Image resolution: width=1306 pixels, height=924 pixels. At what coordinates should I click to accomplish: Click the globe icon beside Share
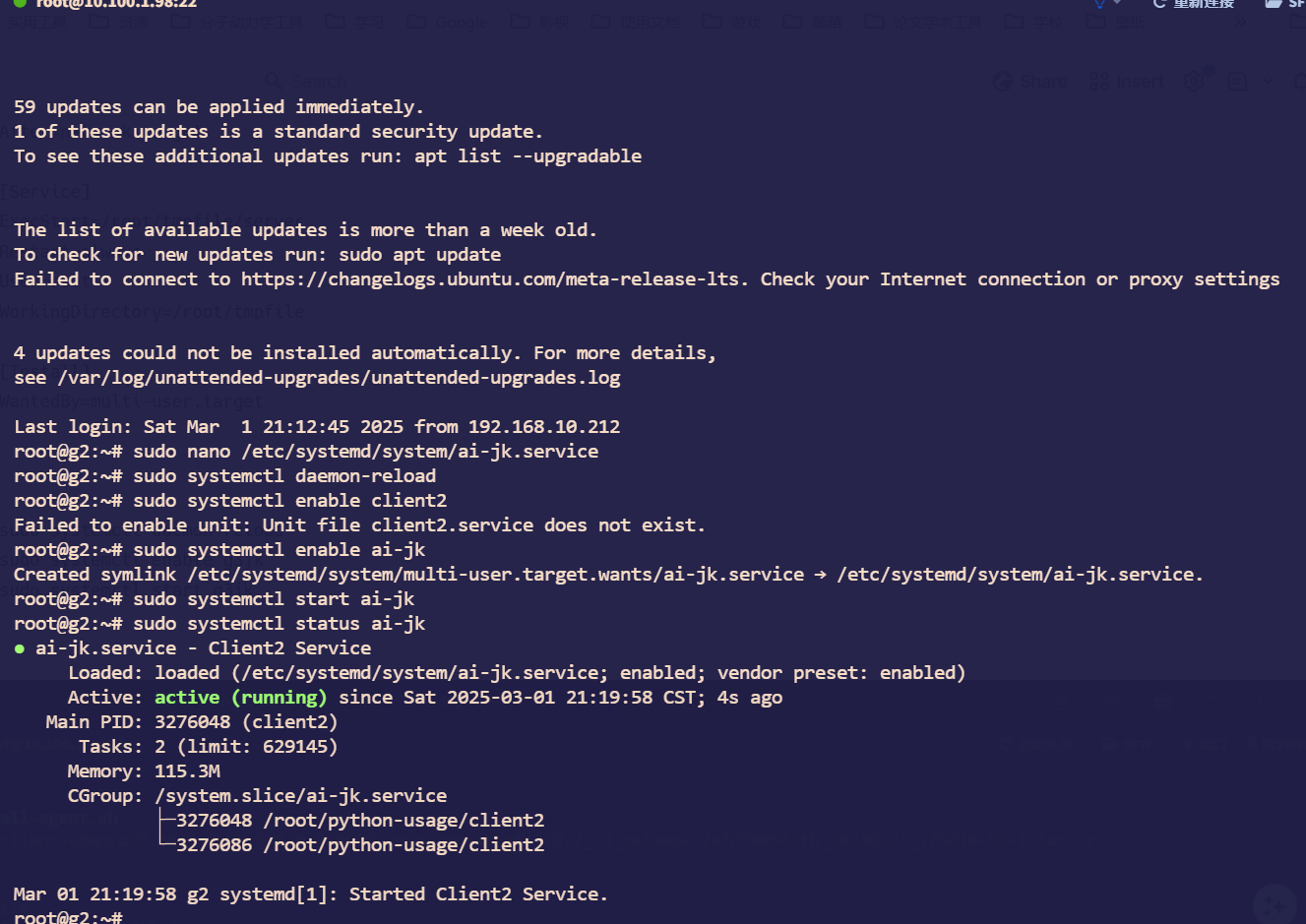(1003, 82)
